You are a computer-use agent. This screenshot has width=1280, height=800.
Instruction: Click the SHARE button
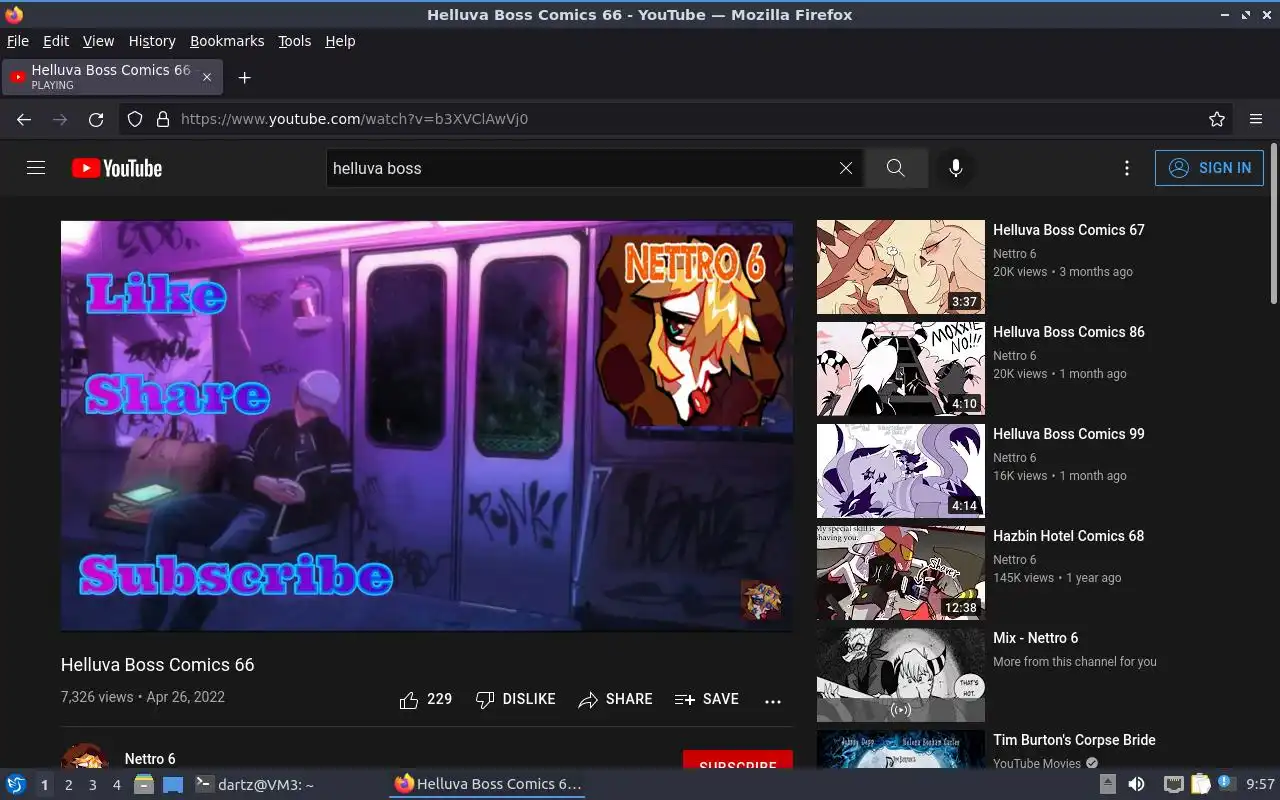[x=616, y=700]
